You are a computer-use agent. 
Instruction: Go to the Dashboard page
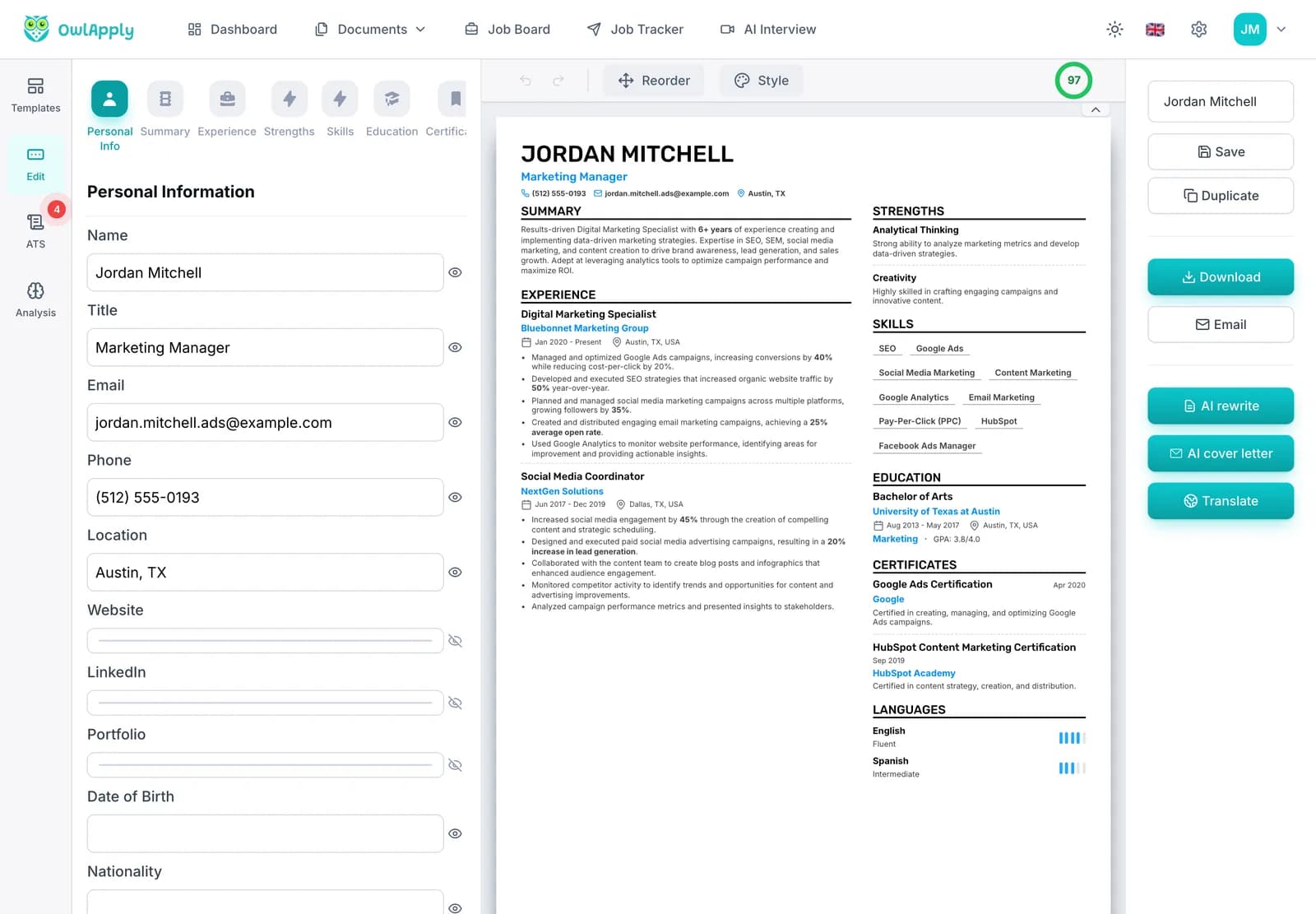(x=233, y=30)
